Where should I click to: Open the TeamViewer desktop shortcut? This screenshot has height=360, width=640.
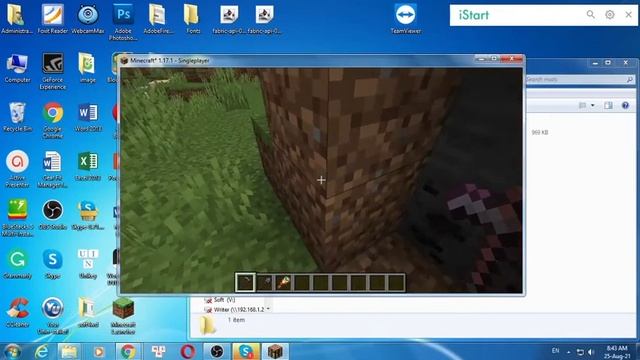405,19
